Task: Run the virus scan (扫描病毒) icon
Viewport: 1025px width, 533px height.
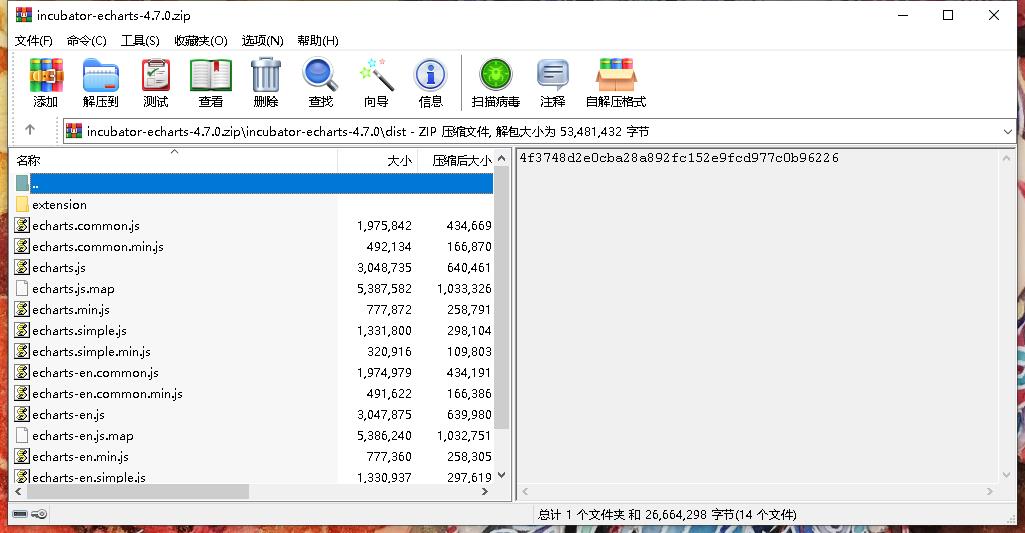Action: pos(496,75)
